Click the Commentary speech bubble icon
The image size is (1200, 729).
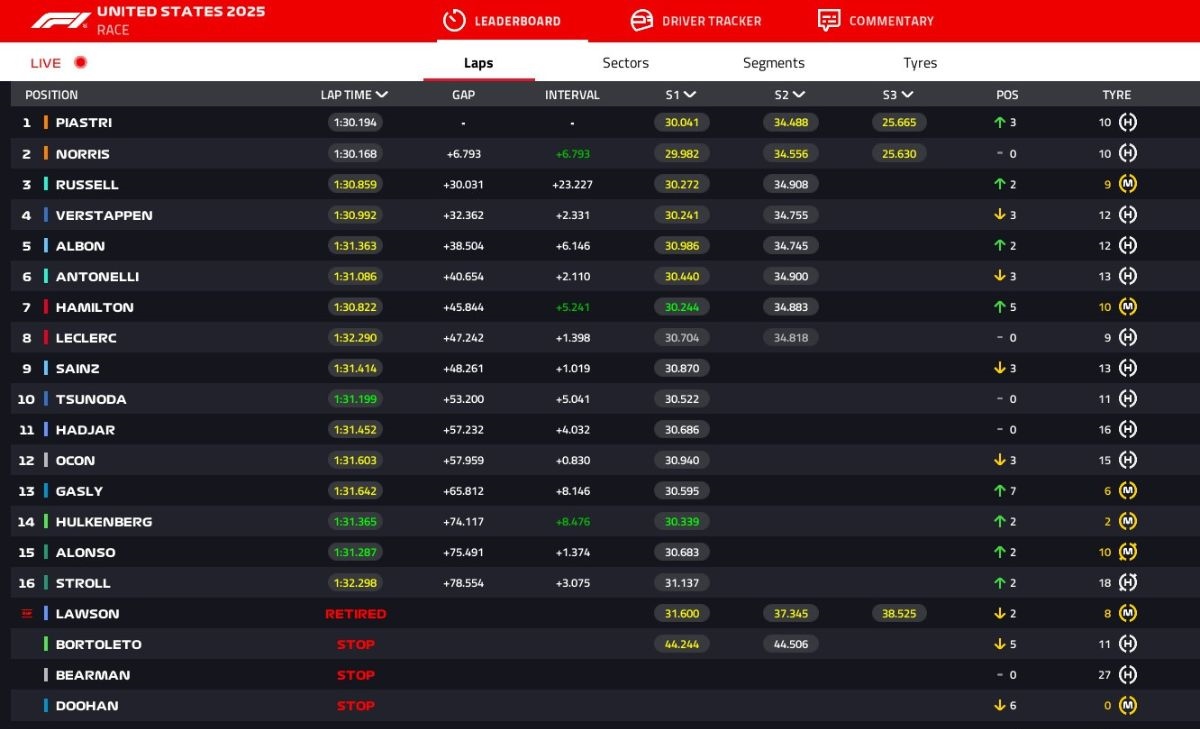coord(828,20)
